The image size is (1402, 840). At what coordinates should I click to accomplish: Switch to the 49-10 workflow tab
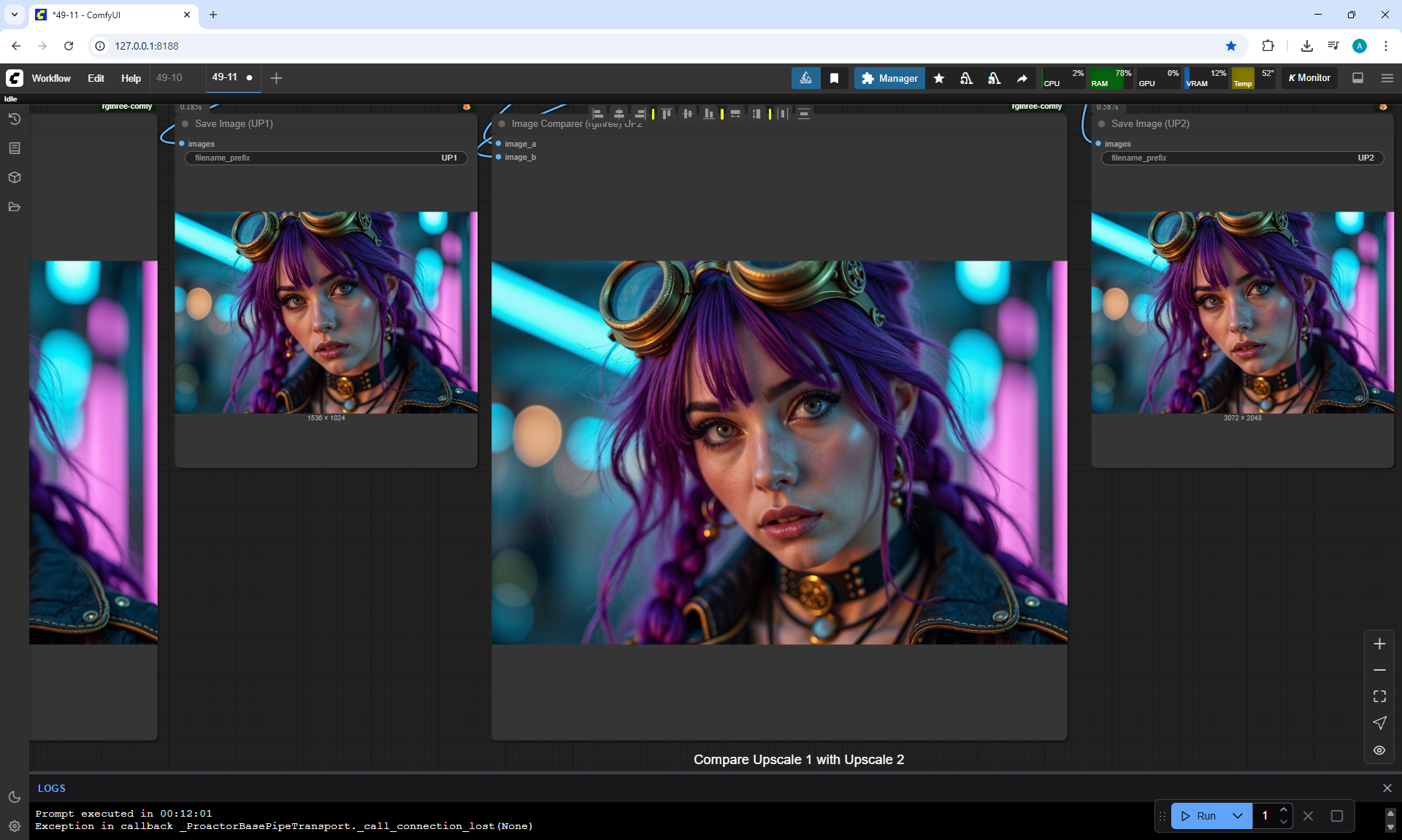tap(169, 77)
